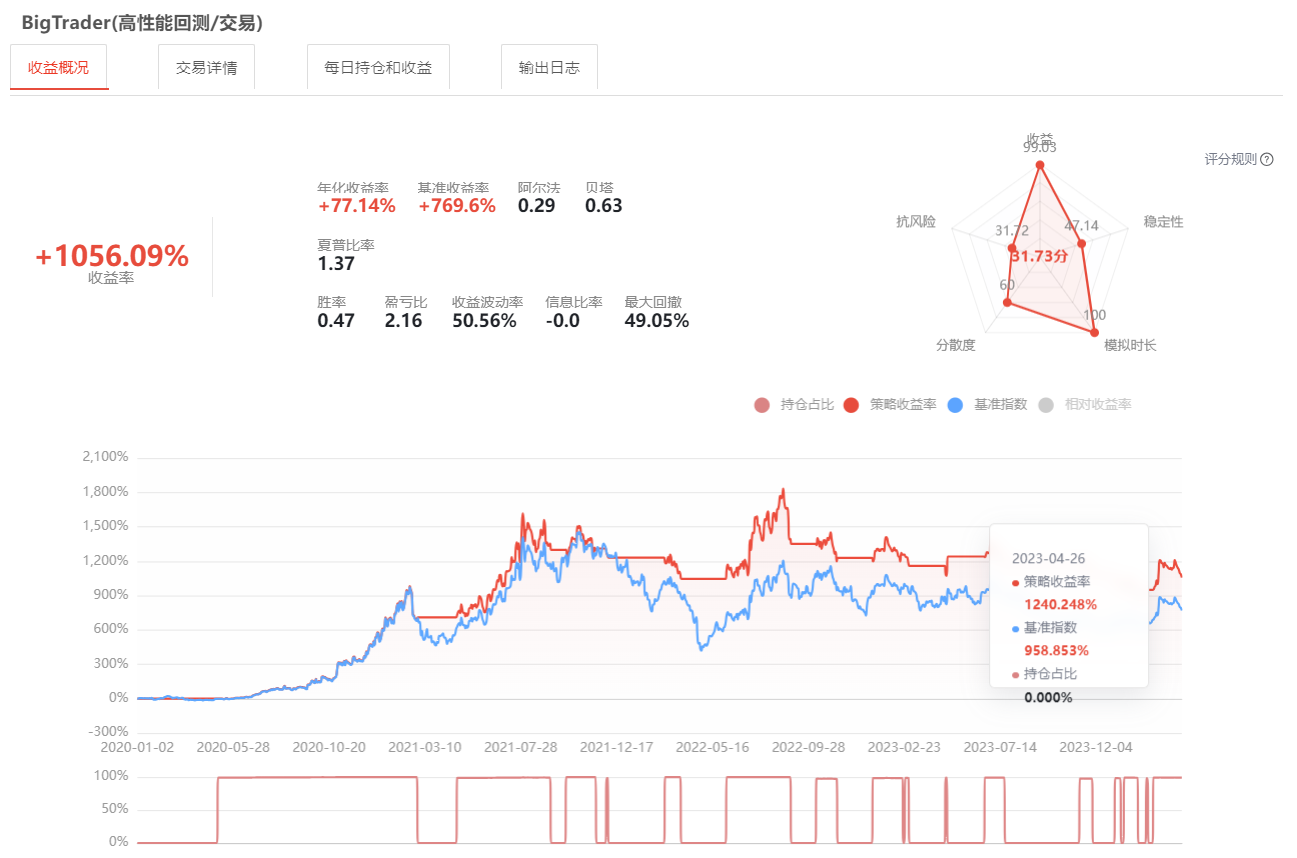This screenshot has width=1297, height=858.
Task: Toggle 持仓占比 series in chart legend
Action: click(x=795, y=405)
